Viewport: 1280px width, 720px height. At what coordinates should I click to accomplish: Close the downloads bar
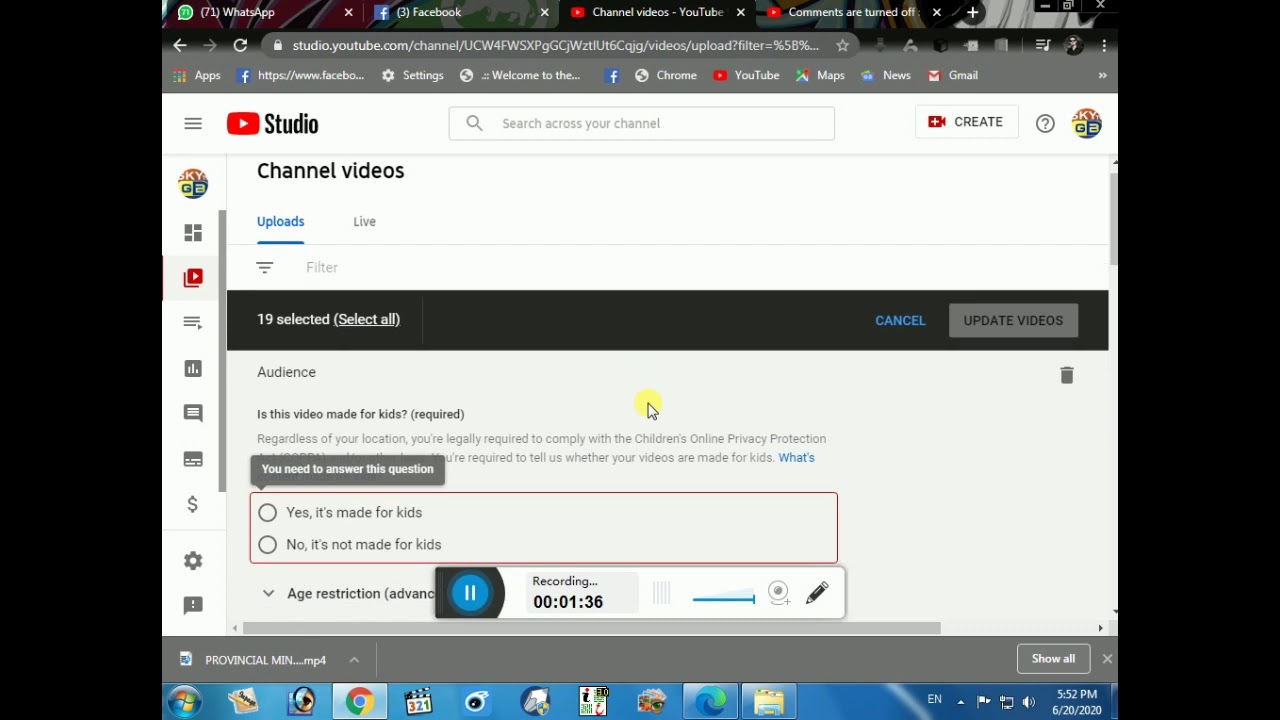tap(1107, 659)
